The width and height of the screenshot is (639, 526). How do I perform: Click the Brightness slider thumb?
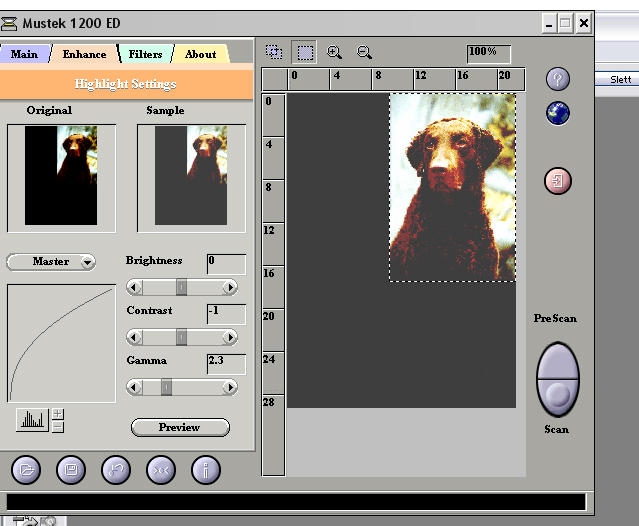(181, 287)
